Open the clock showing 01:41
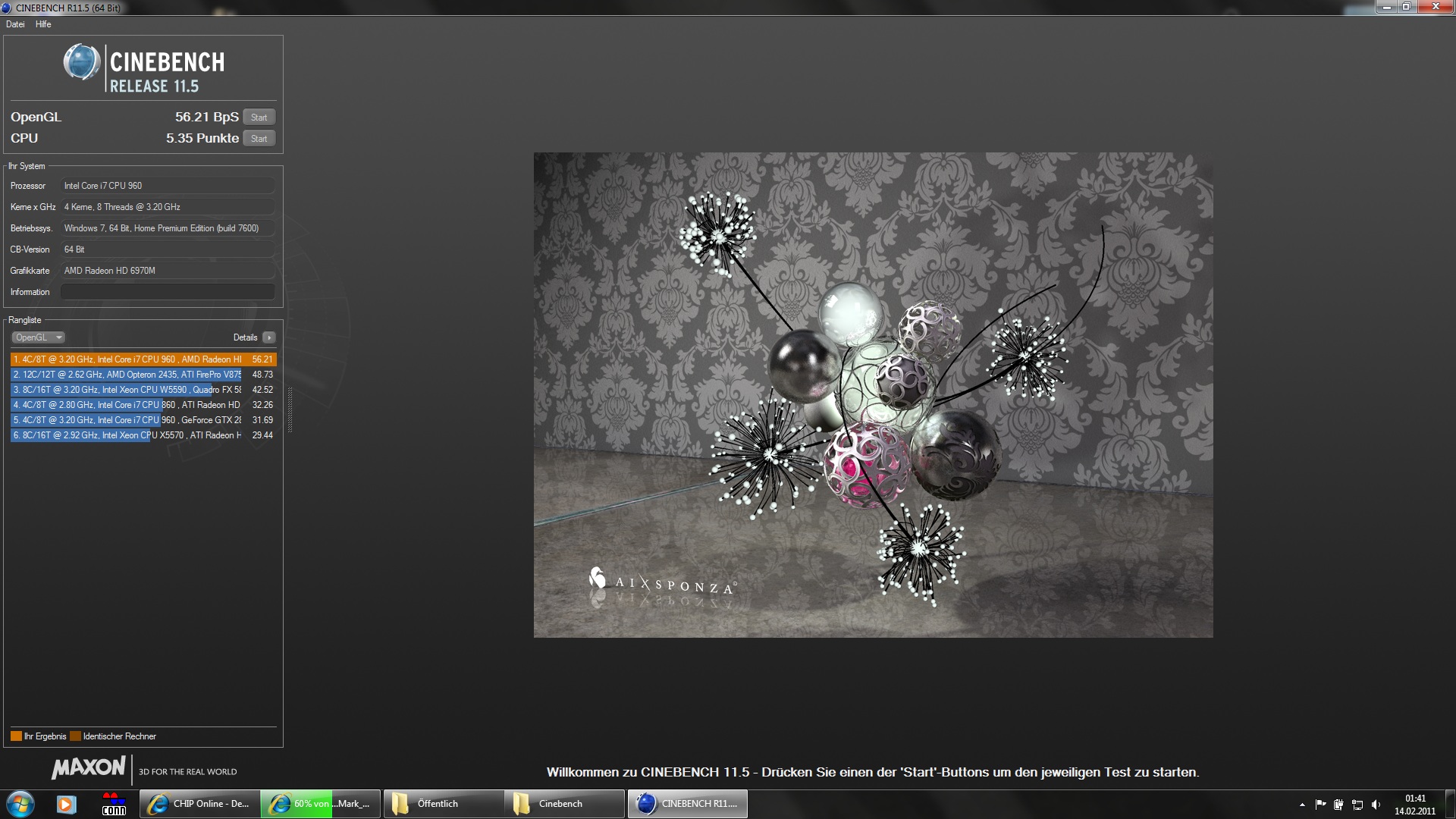 pyautogui.click(x=1415, y=805)
